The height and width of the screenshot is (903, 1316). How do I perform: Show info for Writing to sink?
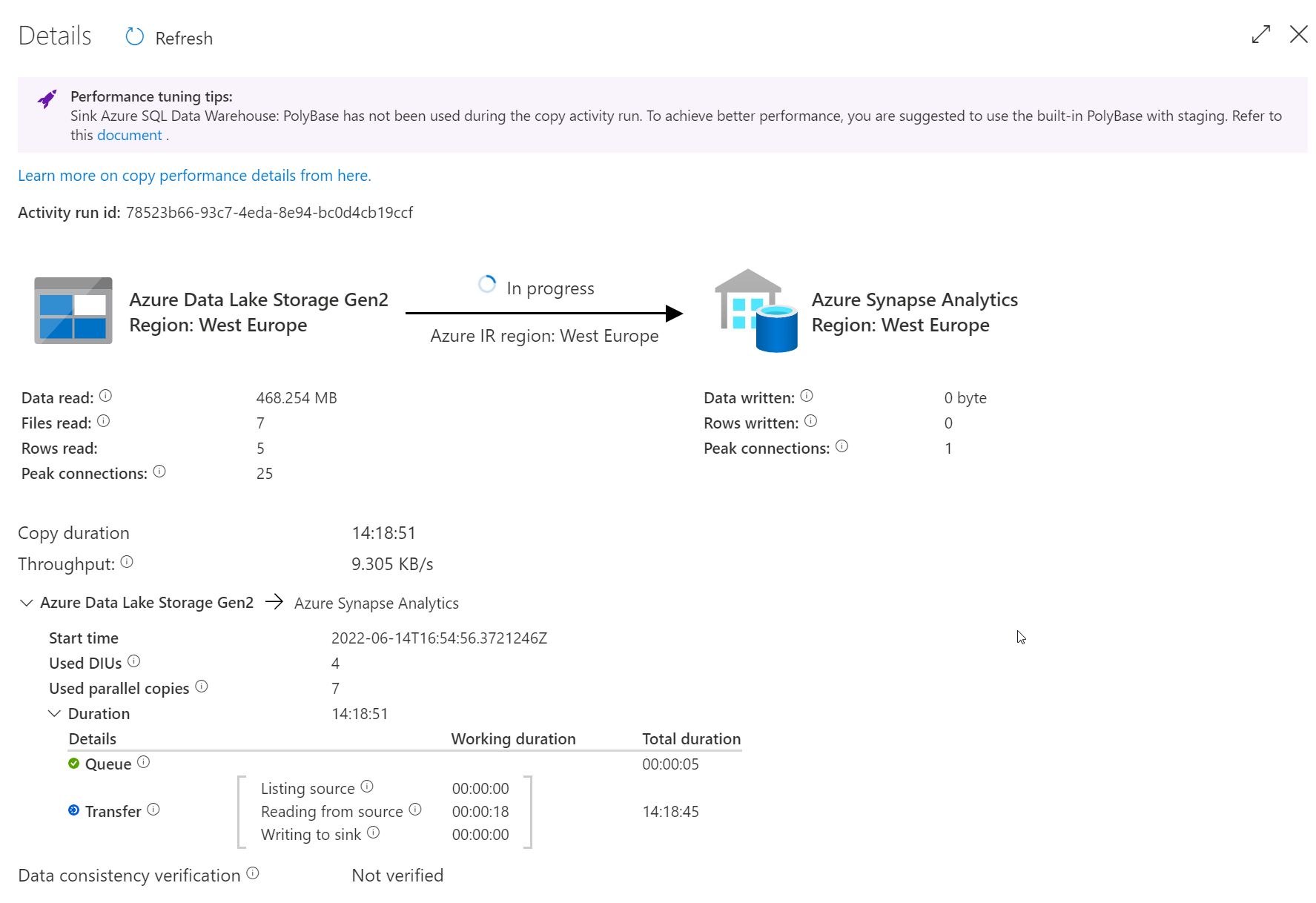point(373,833)
